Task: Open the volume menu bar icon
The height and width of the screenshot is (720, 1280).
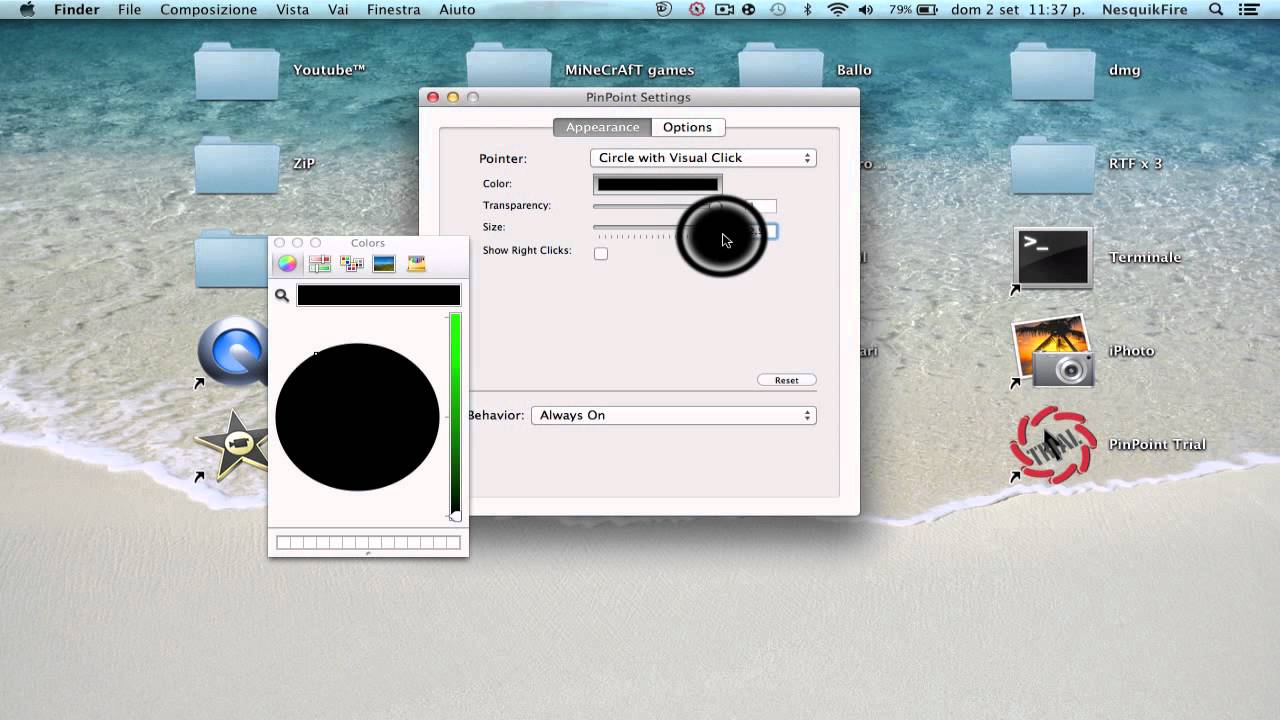Action: click(866, 9)
